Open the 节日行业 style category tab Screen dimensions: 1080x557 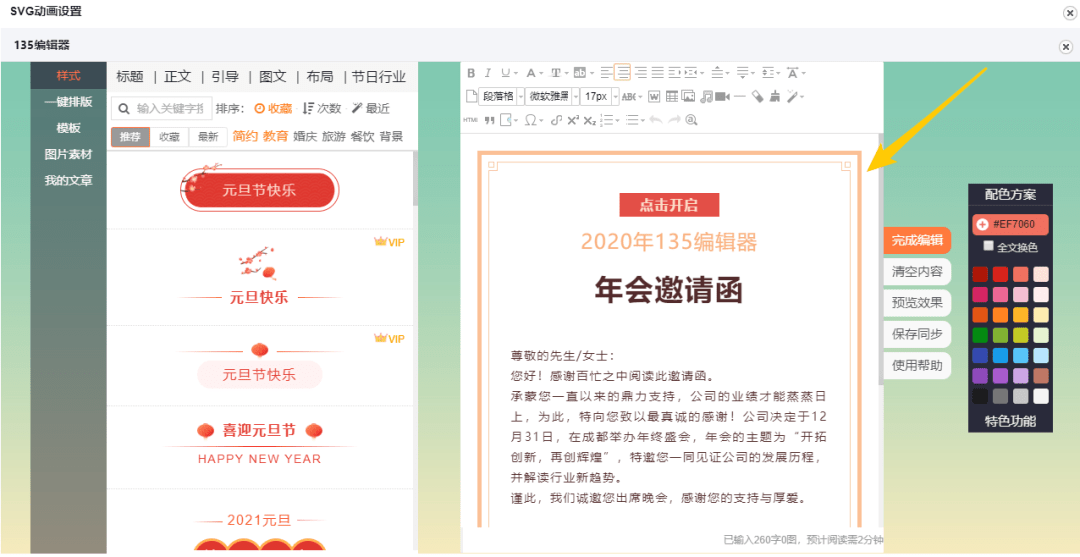click(379, 76)
